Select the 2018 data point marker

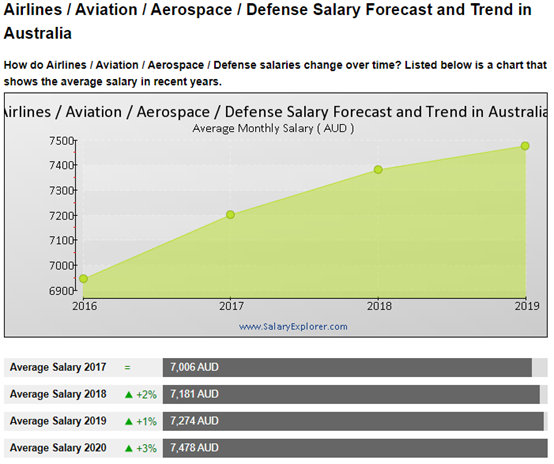(x=378, y=170)
